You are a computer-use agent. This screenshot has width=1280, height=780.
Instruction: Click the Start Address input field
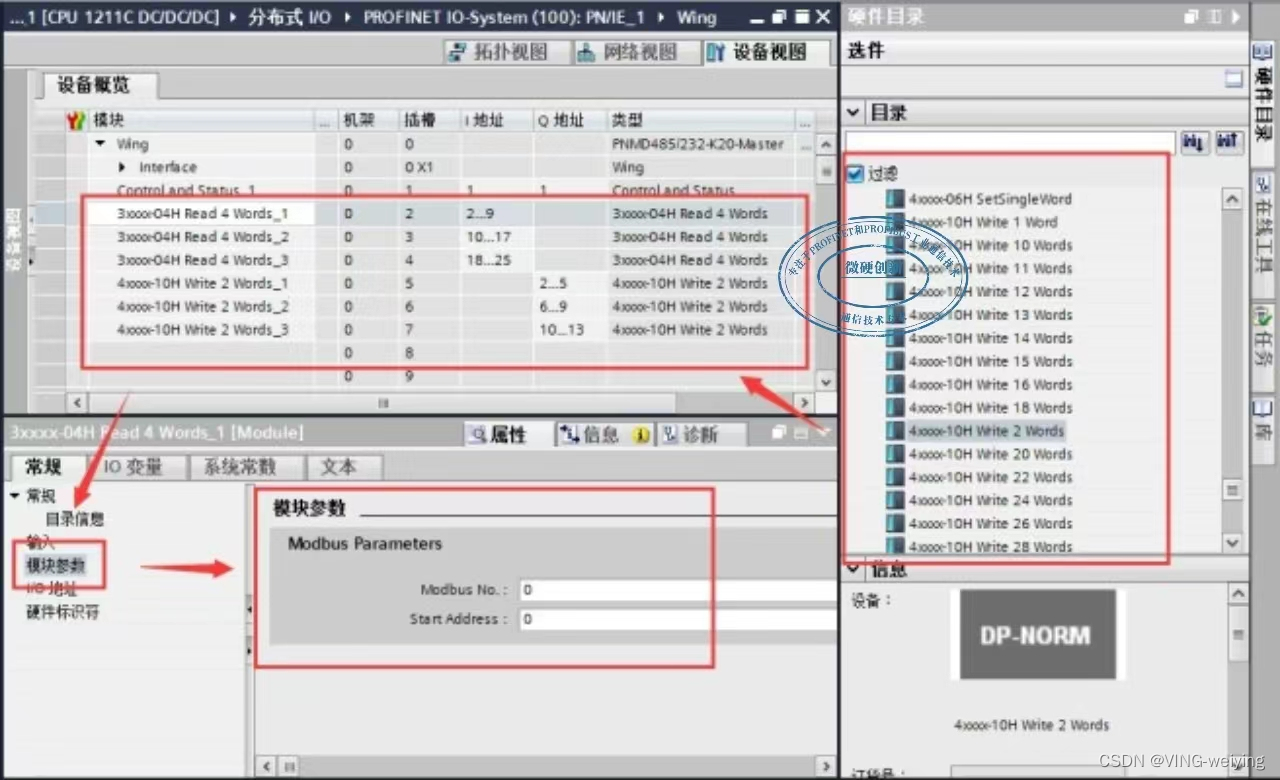[678, 619]
